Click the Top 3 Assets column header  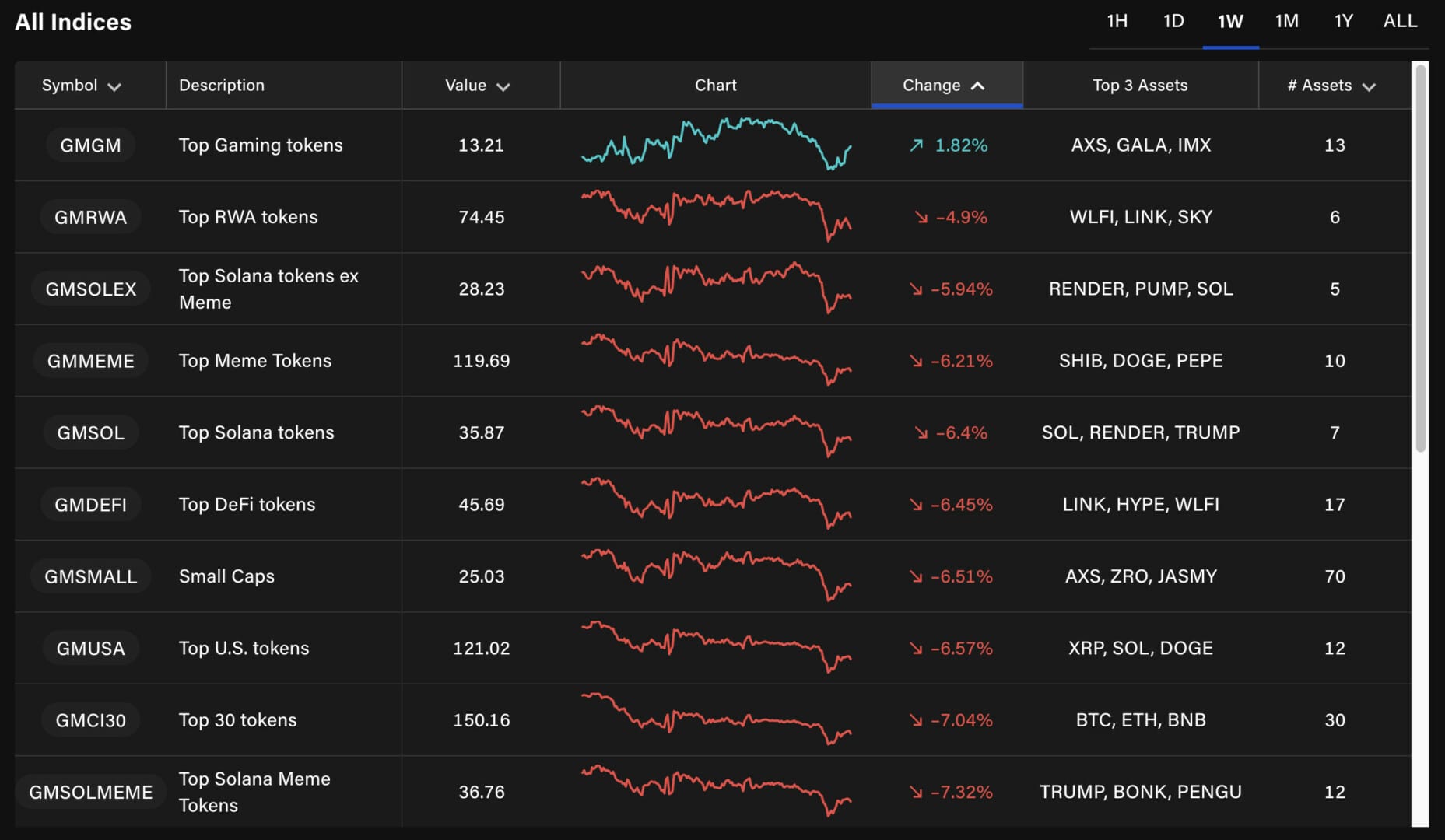tap(1140, 86)
